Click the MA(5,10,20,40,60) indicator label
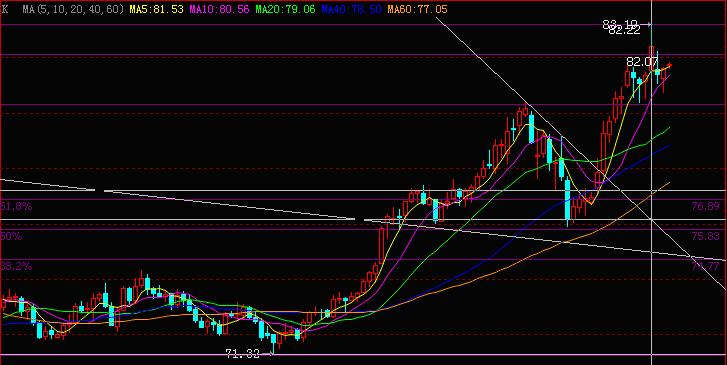727x365 pixels. click(73, 9)
